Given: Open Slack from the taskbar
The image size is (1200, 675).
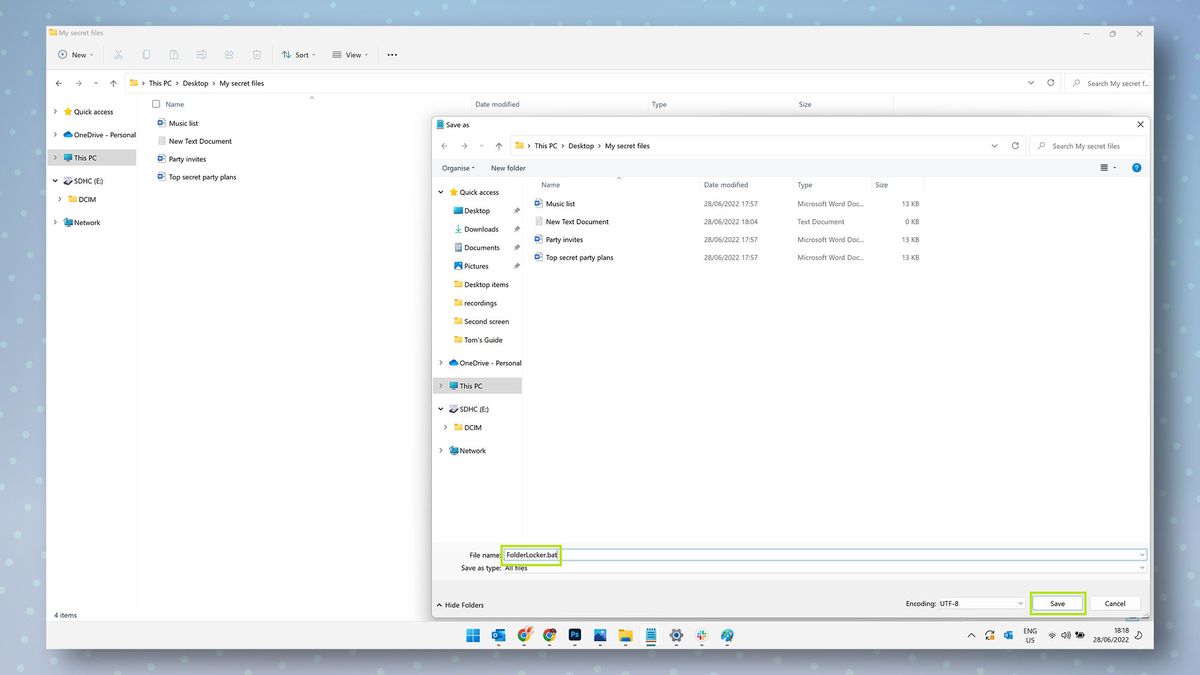Looking at the screenshot, I should click(702, 635).
